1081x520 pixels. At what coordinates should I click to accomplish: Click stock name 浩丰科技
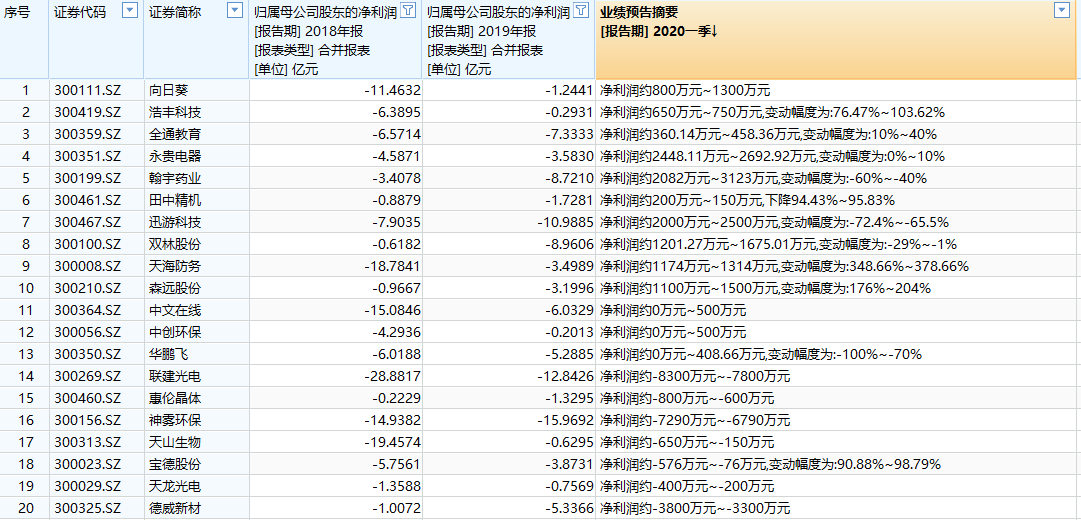click(175, 112)
